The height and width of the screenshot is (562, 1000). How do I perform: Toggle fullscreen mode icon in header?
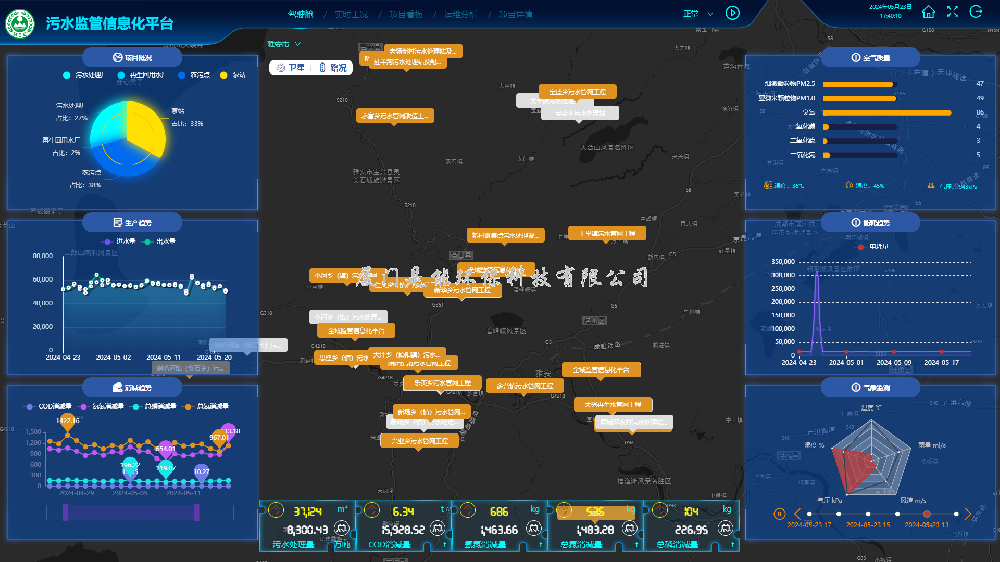point(952,13)
